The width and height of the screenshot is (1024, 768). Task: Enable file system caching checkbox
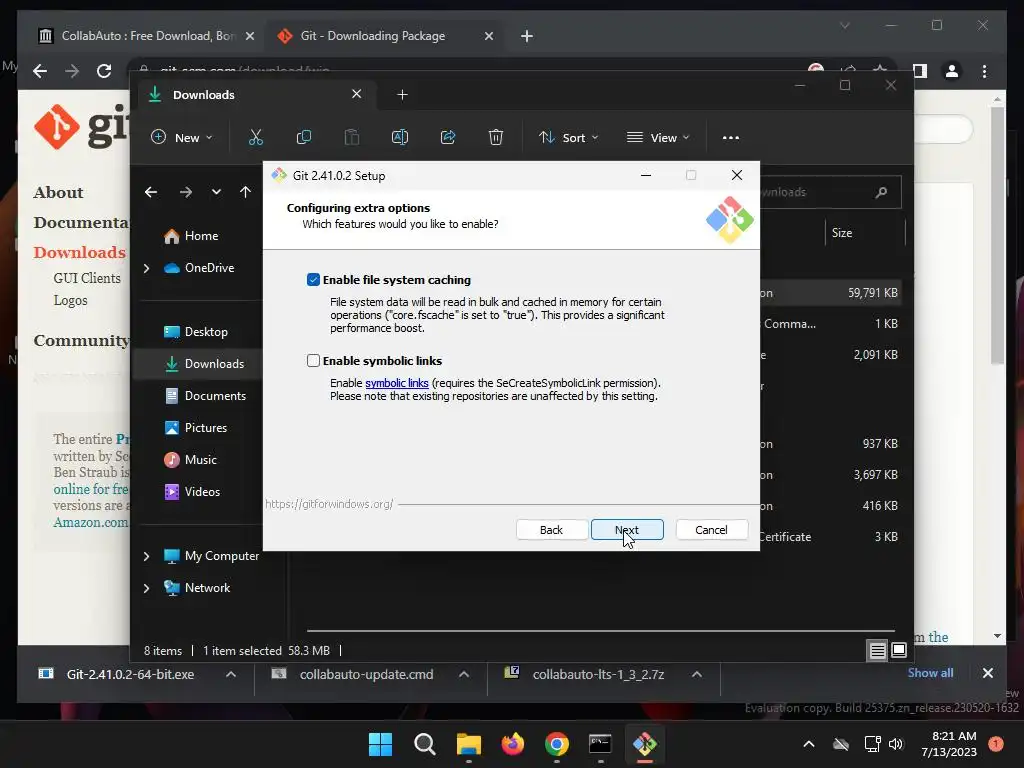coord(313,280)
